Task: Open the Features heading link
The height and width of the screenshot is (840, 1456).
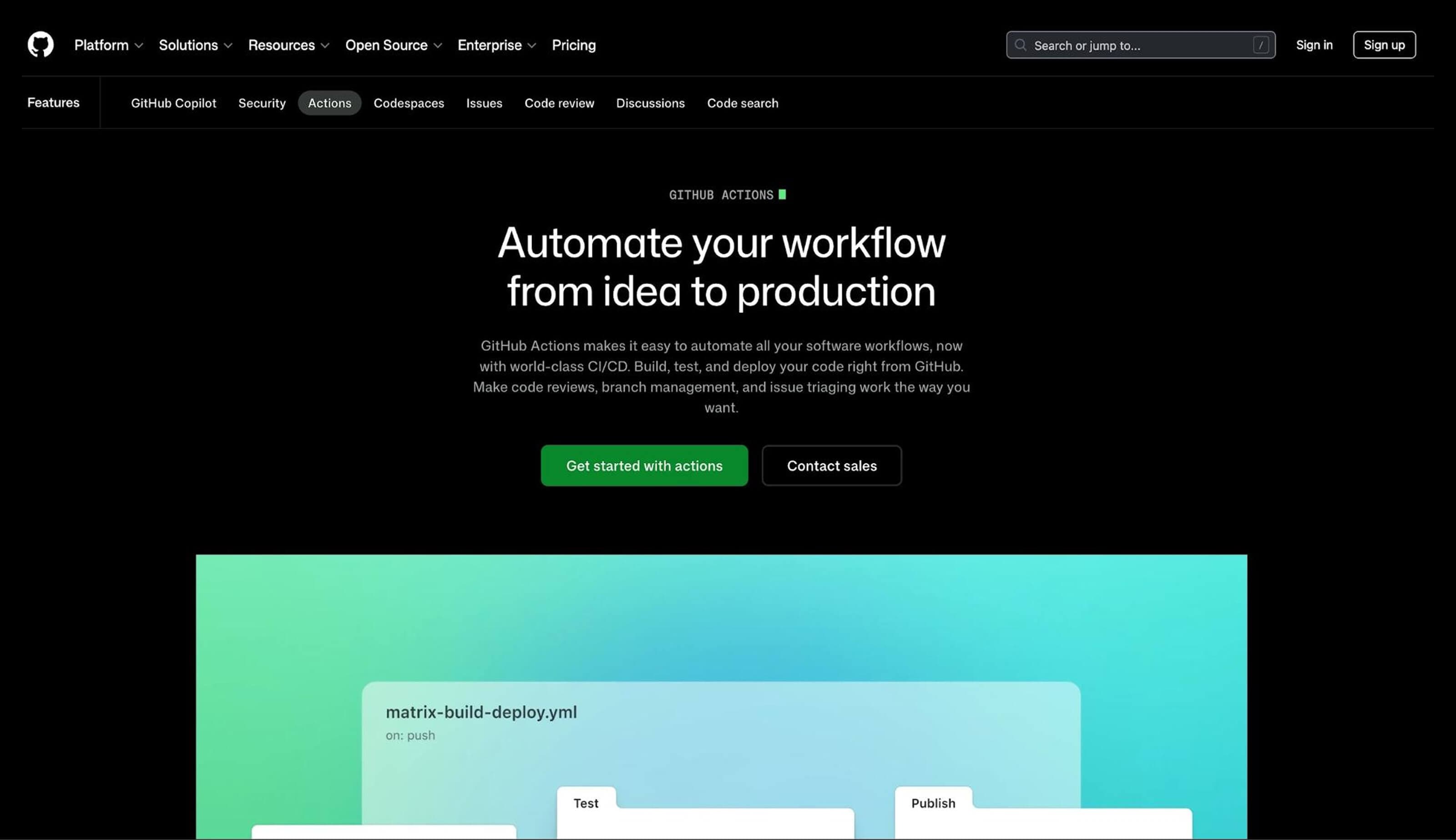Action: (53, 103)
